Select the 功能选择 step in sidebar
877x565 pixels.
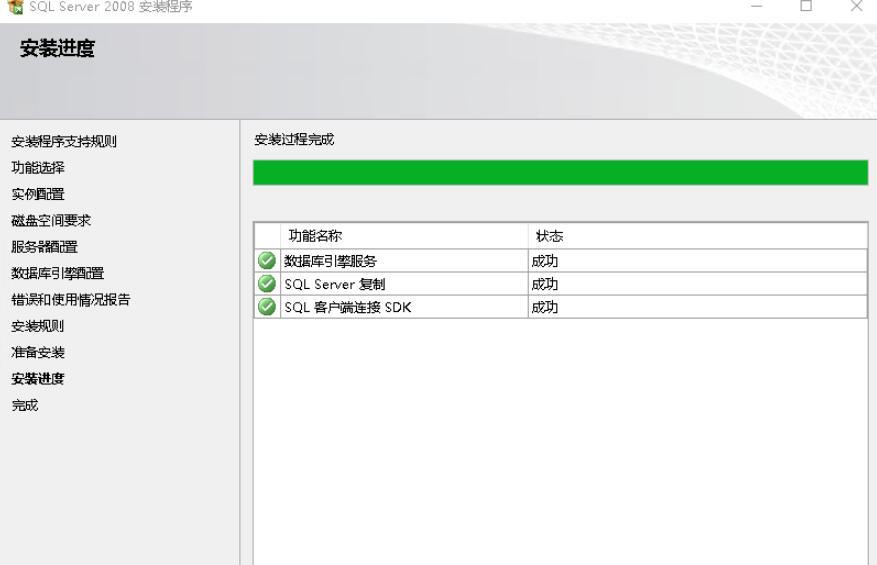(37, 168)
